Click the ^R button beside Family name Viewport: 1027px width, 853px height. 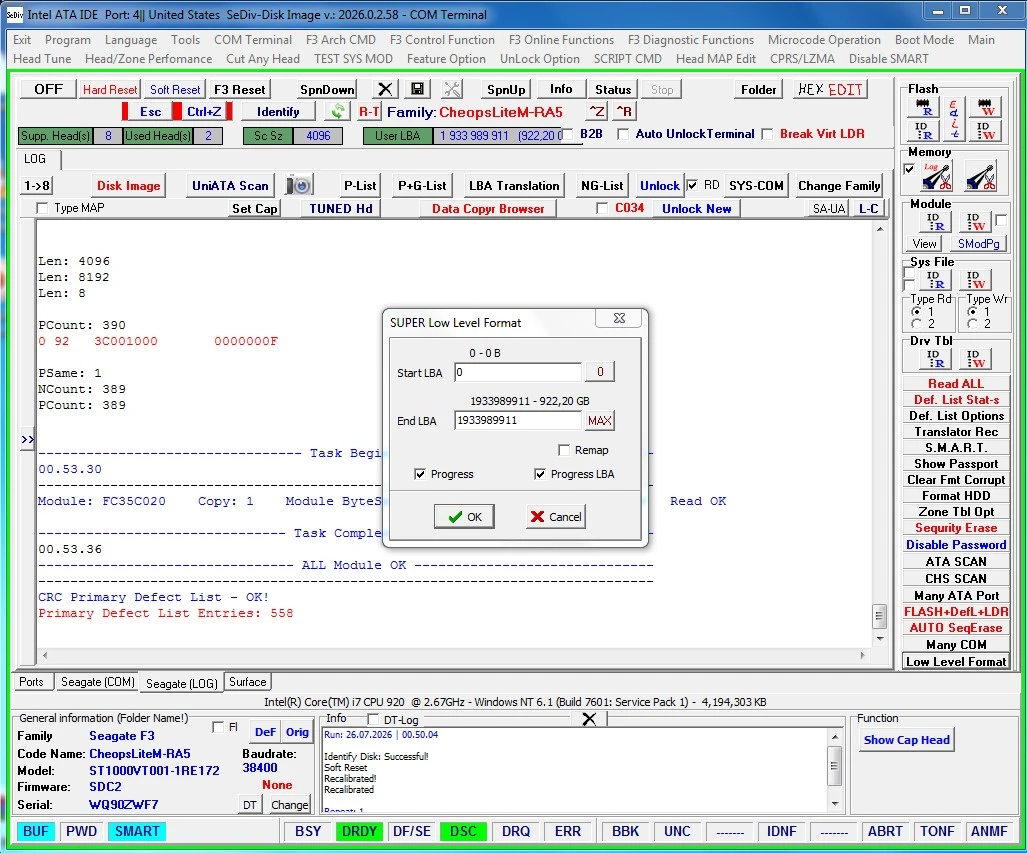[x=624, y=111]
